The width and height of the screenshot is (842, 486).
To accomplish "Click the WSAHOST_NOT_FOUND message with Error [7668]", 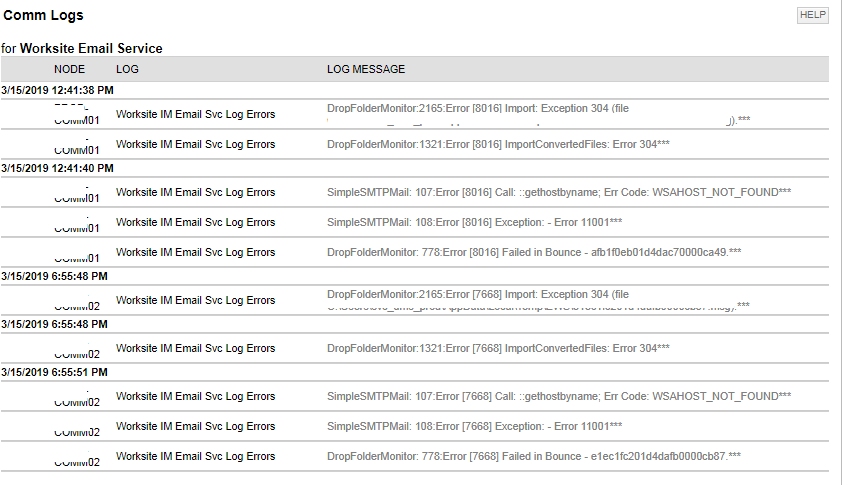I will (x=559, y=396).
